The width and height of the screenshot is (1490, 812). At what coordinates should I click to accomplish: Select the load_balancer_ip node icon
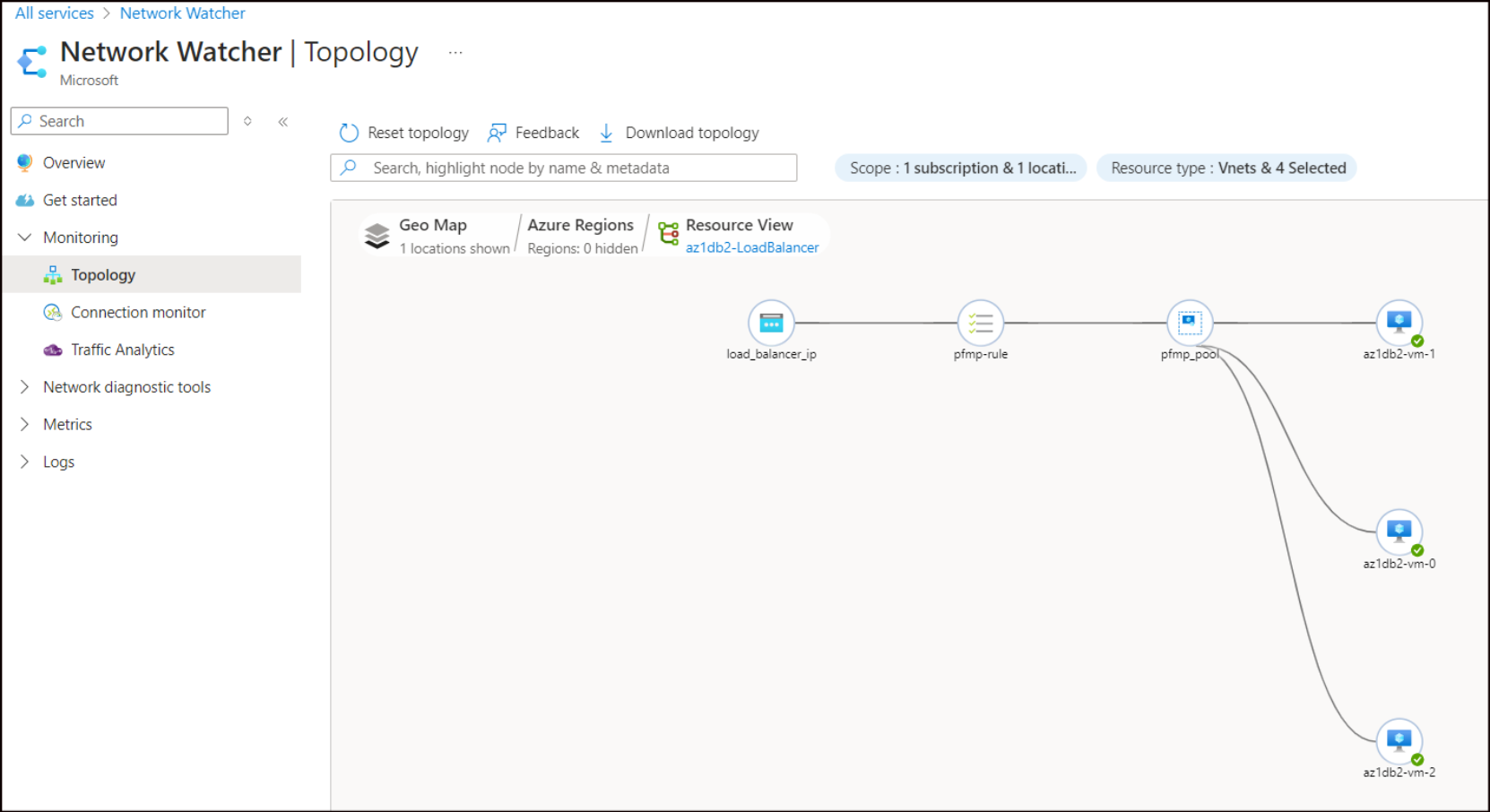tap(771, 323)
